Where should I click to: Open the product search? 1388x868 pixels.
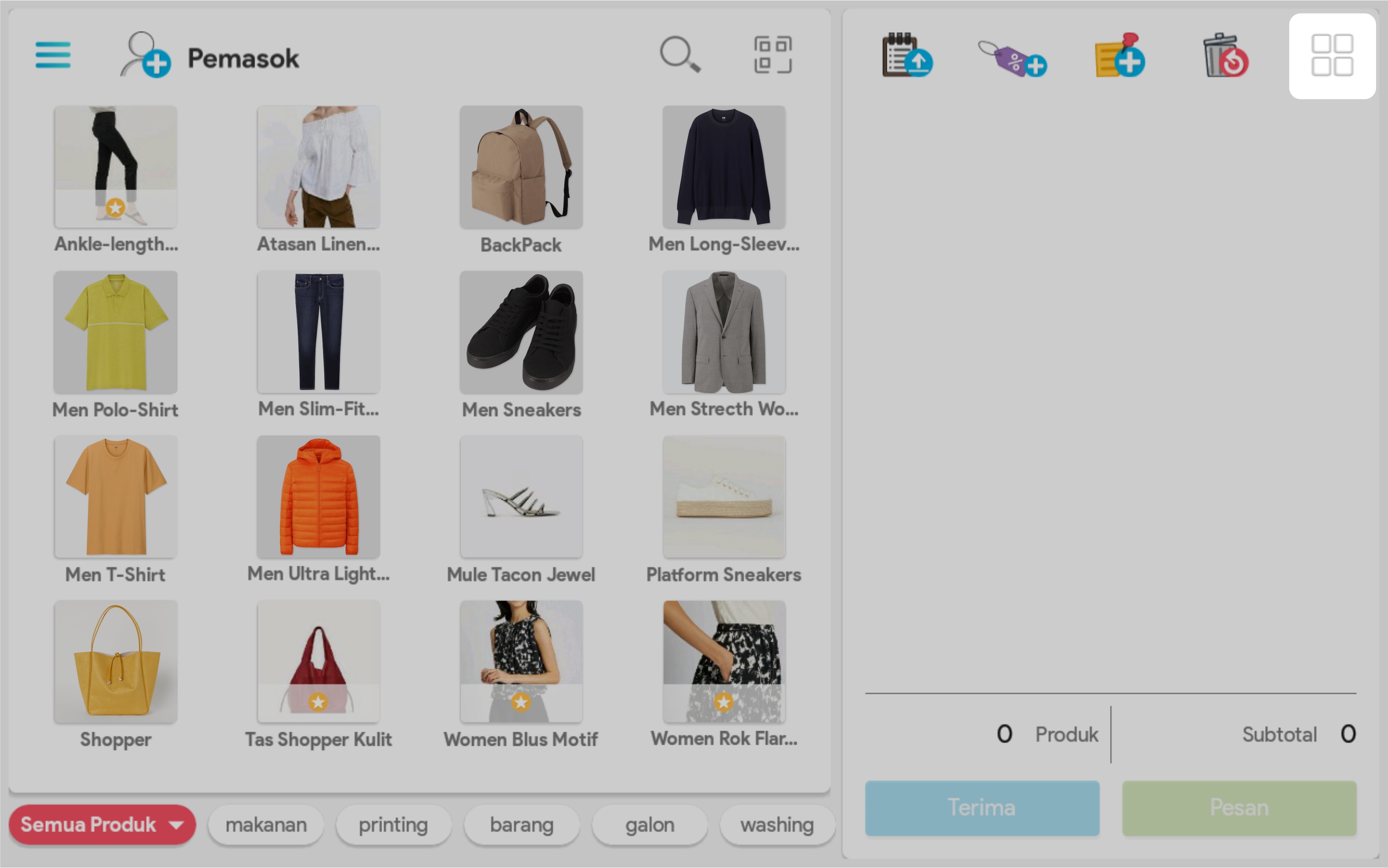point(680,55)
